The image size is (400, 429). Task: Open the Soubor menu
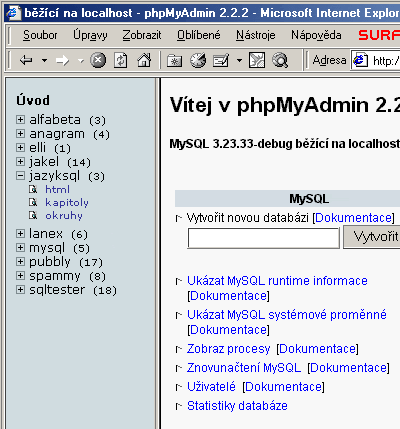pos(40,35)
